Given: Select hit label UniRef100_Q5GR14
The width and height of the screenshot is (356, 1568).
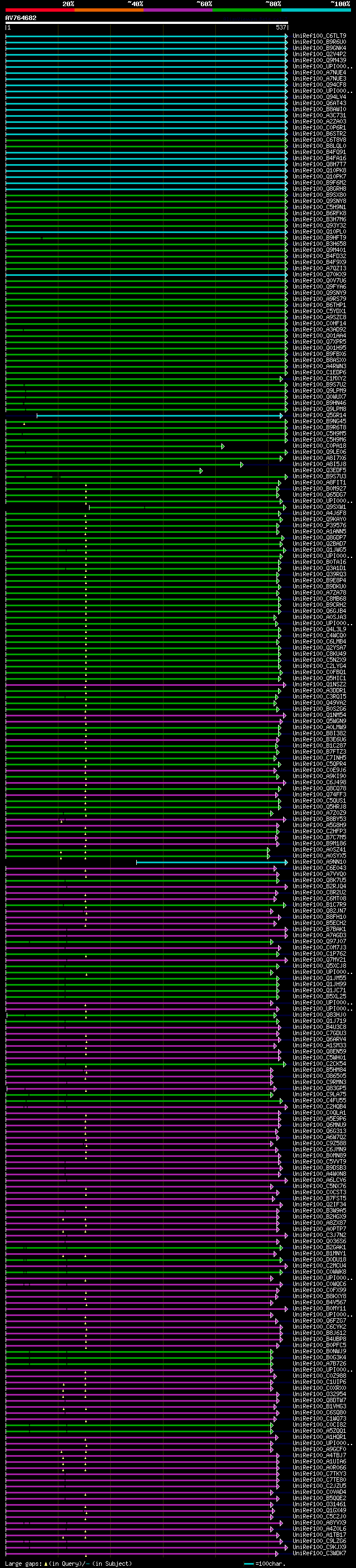Looking at the screenshot, I should click(x=319, y=415).
